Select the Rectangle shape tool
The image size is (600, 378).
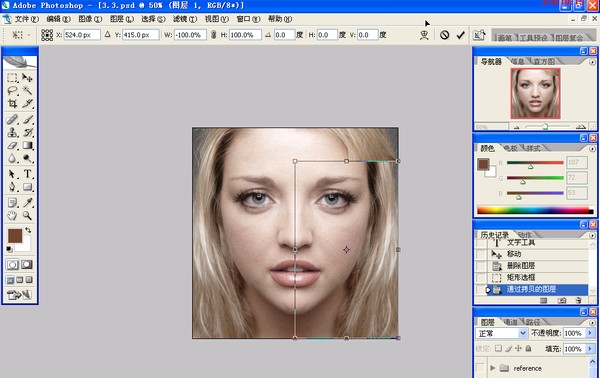(x=27, y=187)
